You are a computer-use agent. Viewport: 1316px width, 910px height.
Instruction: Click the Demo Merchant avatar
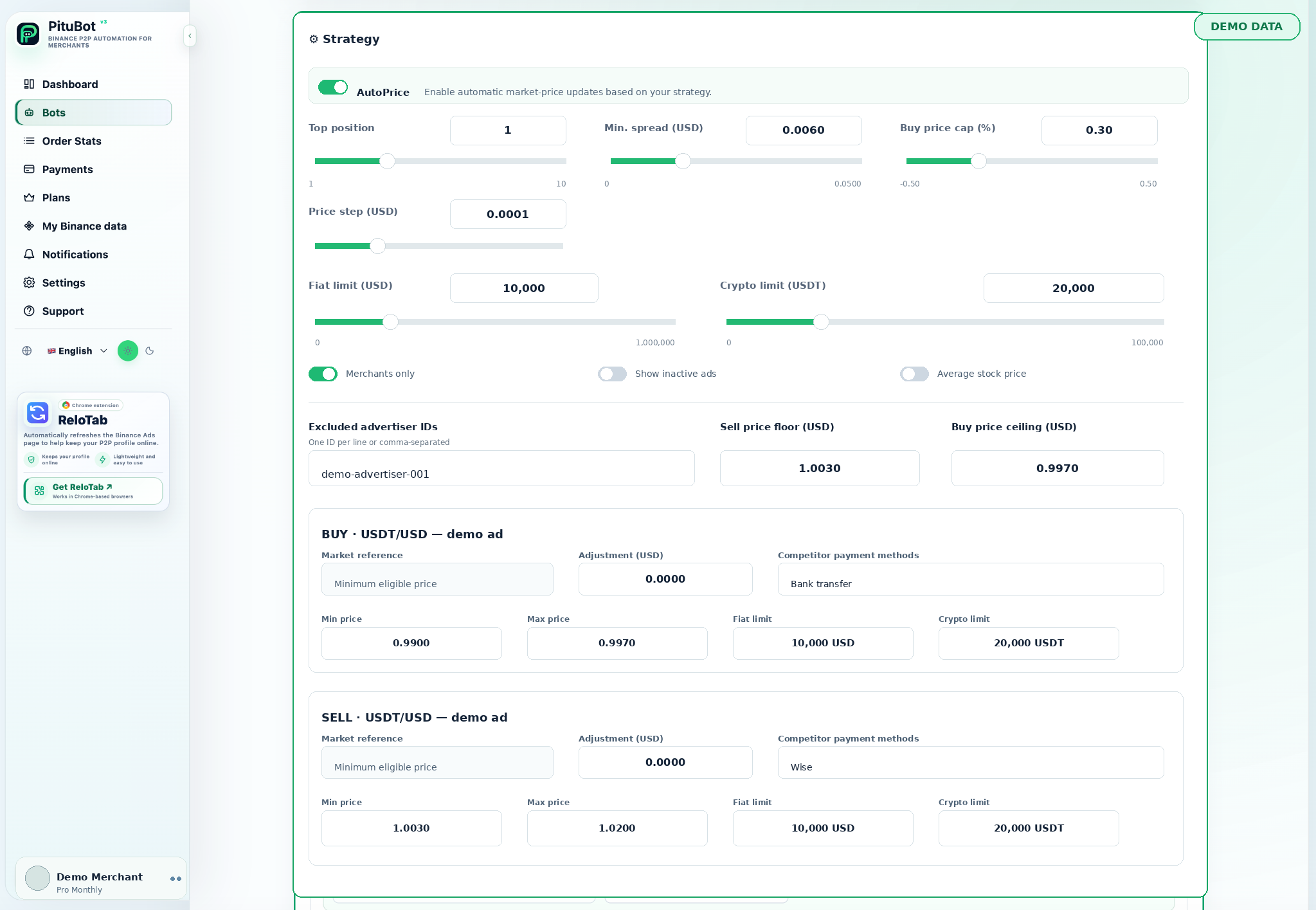(x=37, y=878)
